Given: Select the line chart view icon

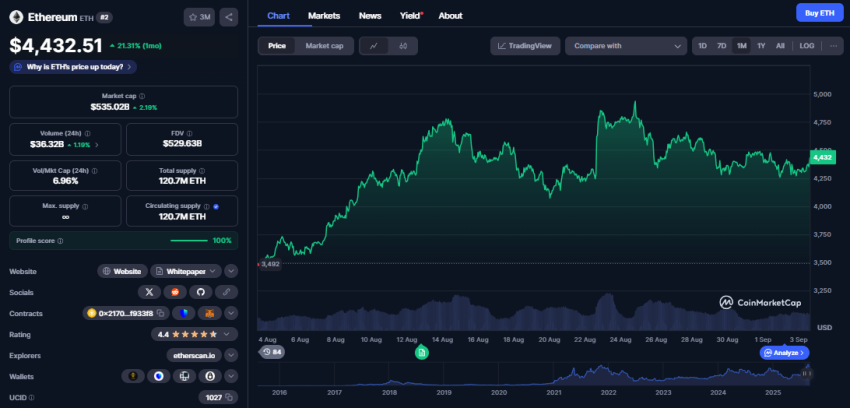Looking at the screenshot, I should coord(374,46).
